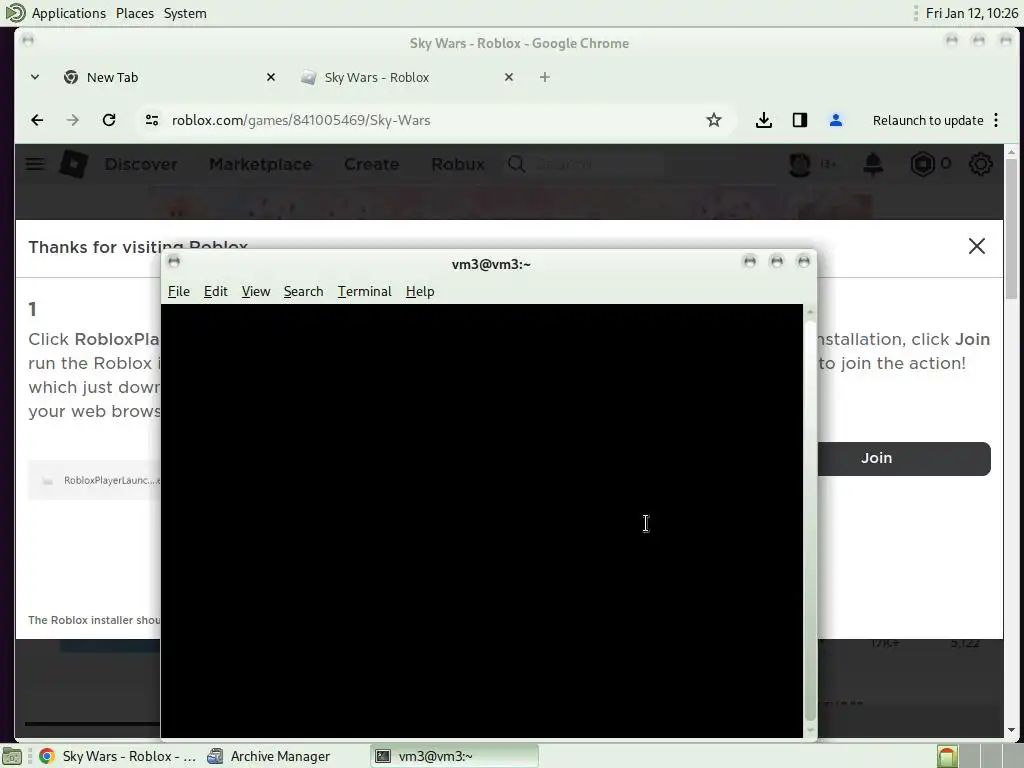Open Chrome downloads icon
The width and height of the screenshot is (1024, 768).
point(763,120)
